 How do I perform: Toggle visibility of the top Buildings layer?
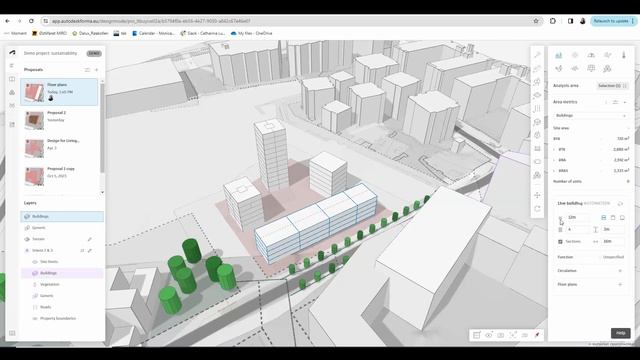pos(27,216)
